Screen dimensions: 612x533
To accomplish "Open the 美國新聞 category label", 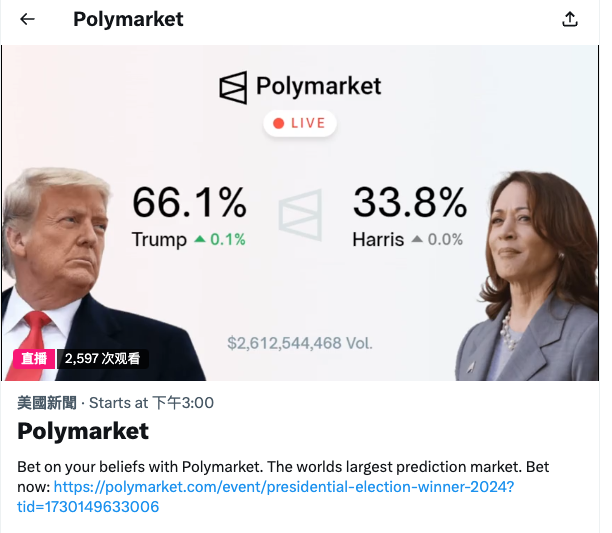I will point(46,403).
